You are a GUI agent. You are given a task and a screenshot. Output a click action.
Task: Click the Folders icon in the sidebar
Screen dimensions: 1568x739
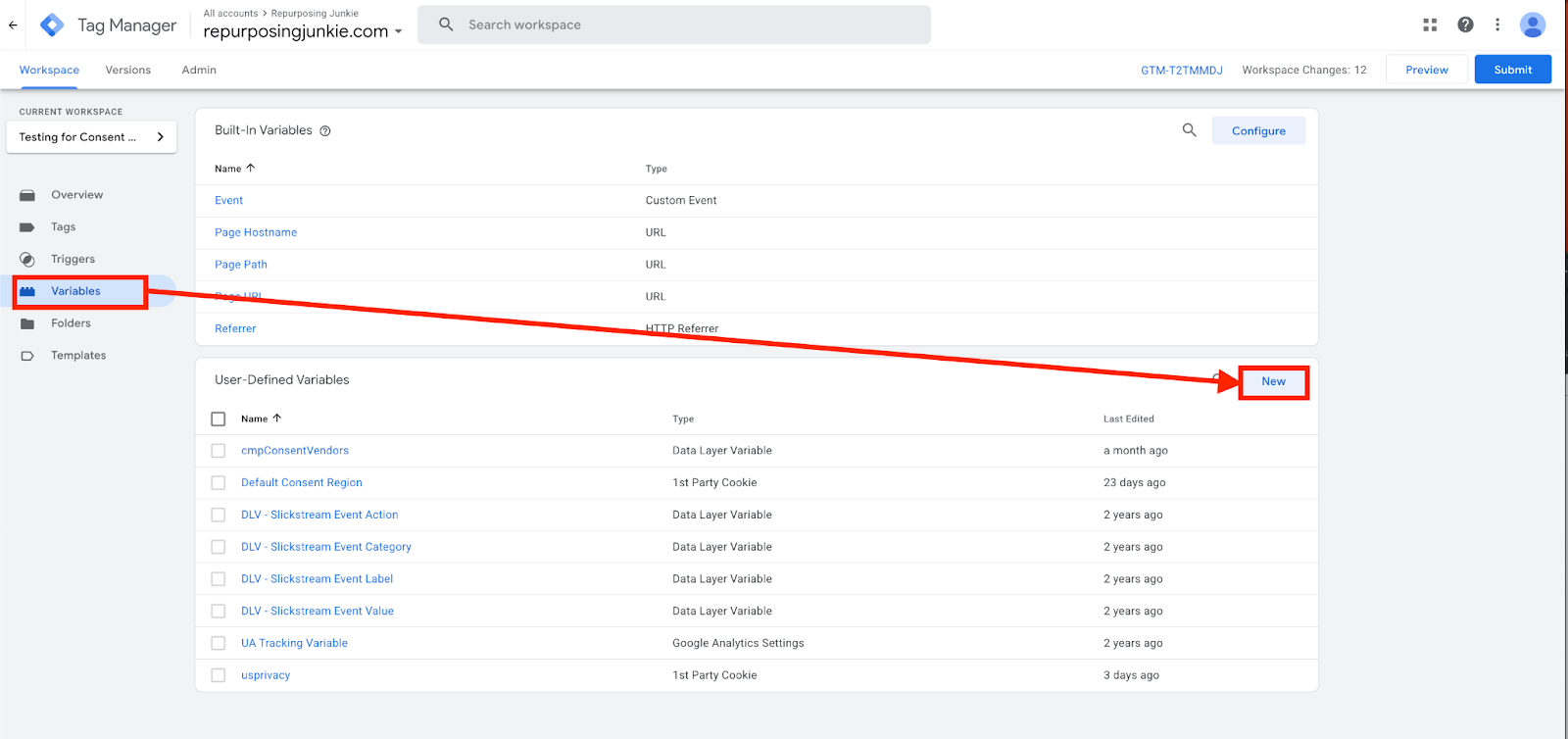(27, 323)
